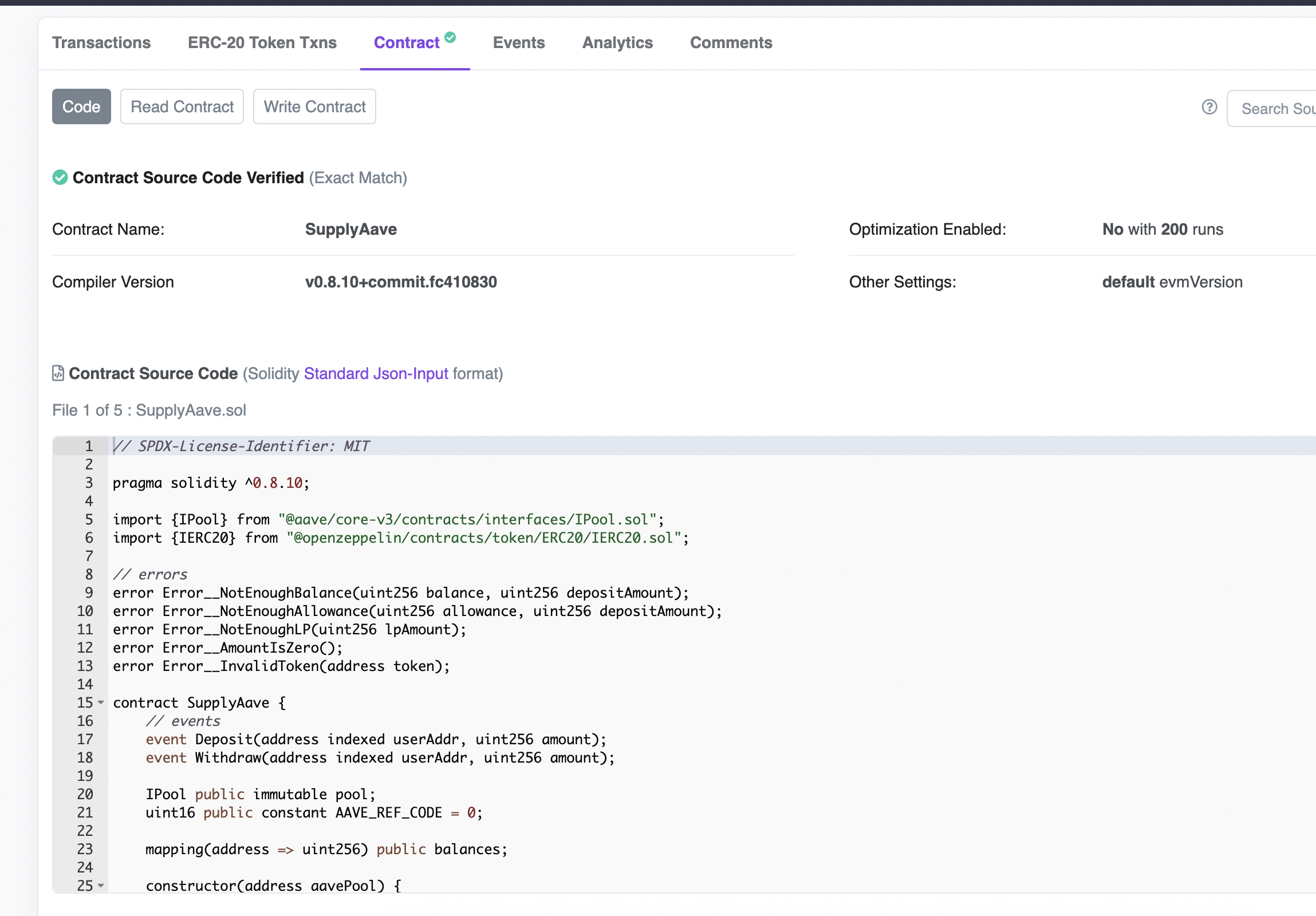Collapse the SupplyAave contract fold arrow
This screenshot has width=1316, height=916.
coord(101,702)
